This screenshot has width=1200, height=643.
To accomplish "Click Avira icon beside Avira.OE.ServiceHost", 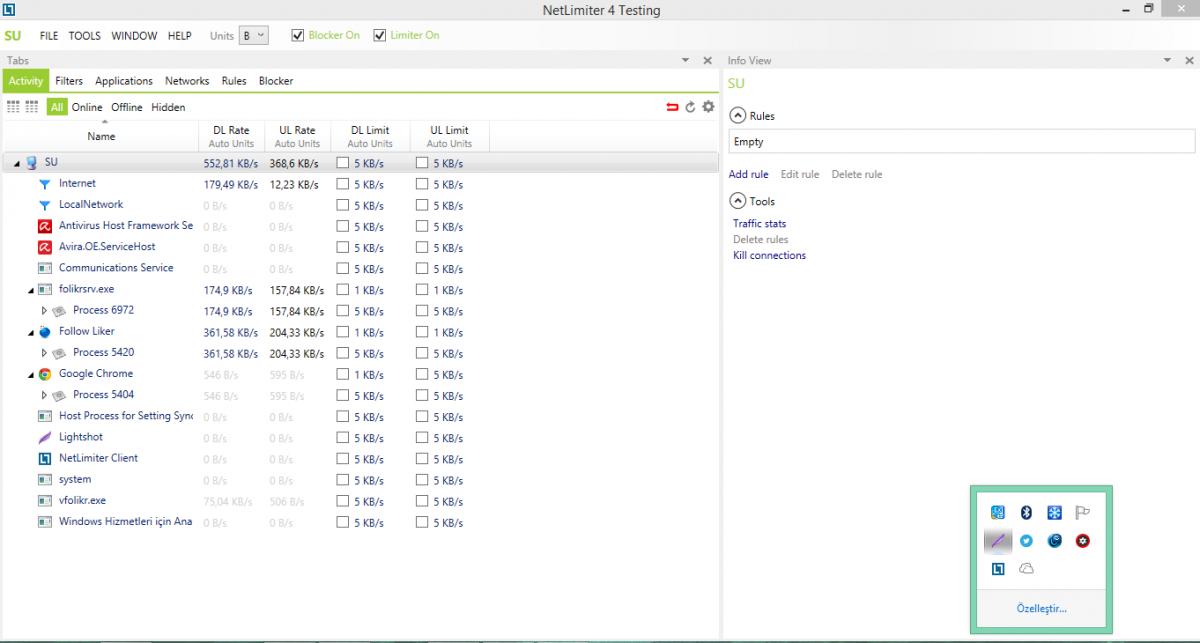I will pos(44,247).
